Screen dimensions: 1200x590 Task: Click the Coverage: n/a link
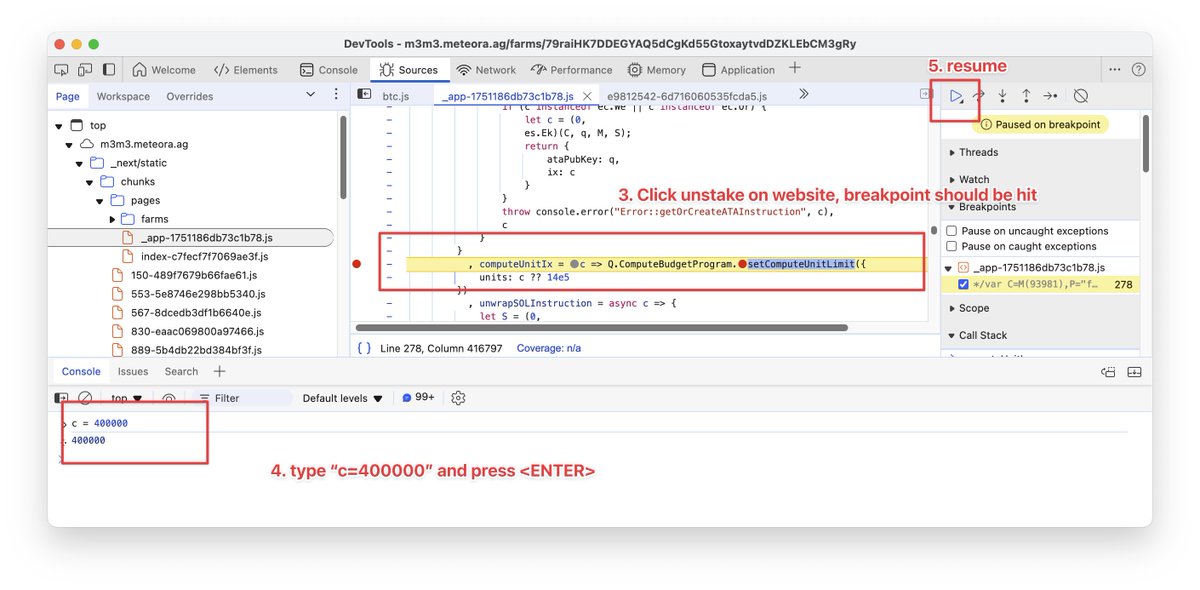[x=548, y=348]
